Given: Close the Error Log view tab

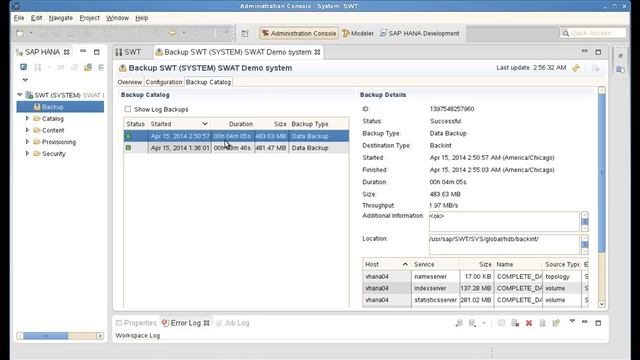Looking at the screenshot, I should tap(207, 323).
